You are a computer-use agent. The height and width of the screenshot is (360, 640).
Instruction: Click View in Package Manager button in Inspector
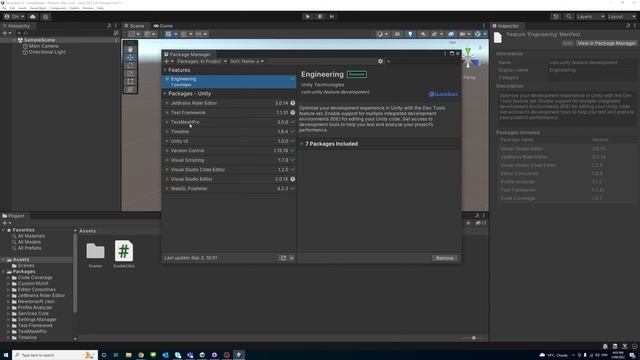[x=606, y=43]
